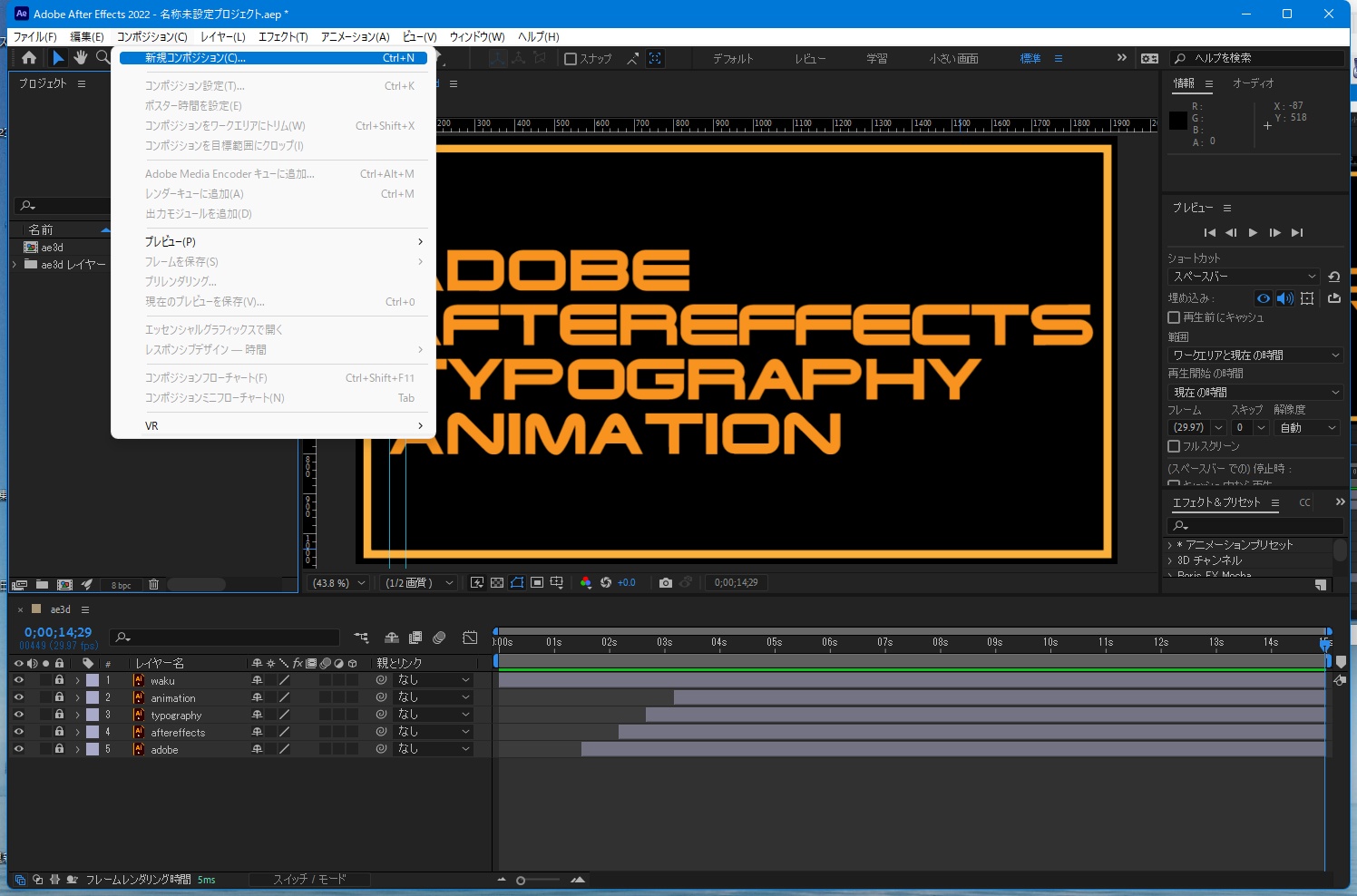Open the 現在の時間 play-from dropdown
This screenshot has width=1357, height=896.
pos(1255,393)
